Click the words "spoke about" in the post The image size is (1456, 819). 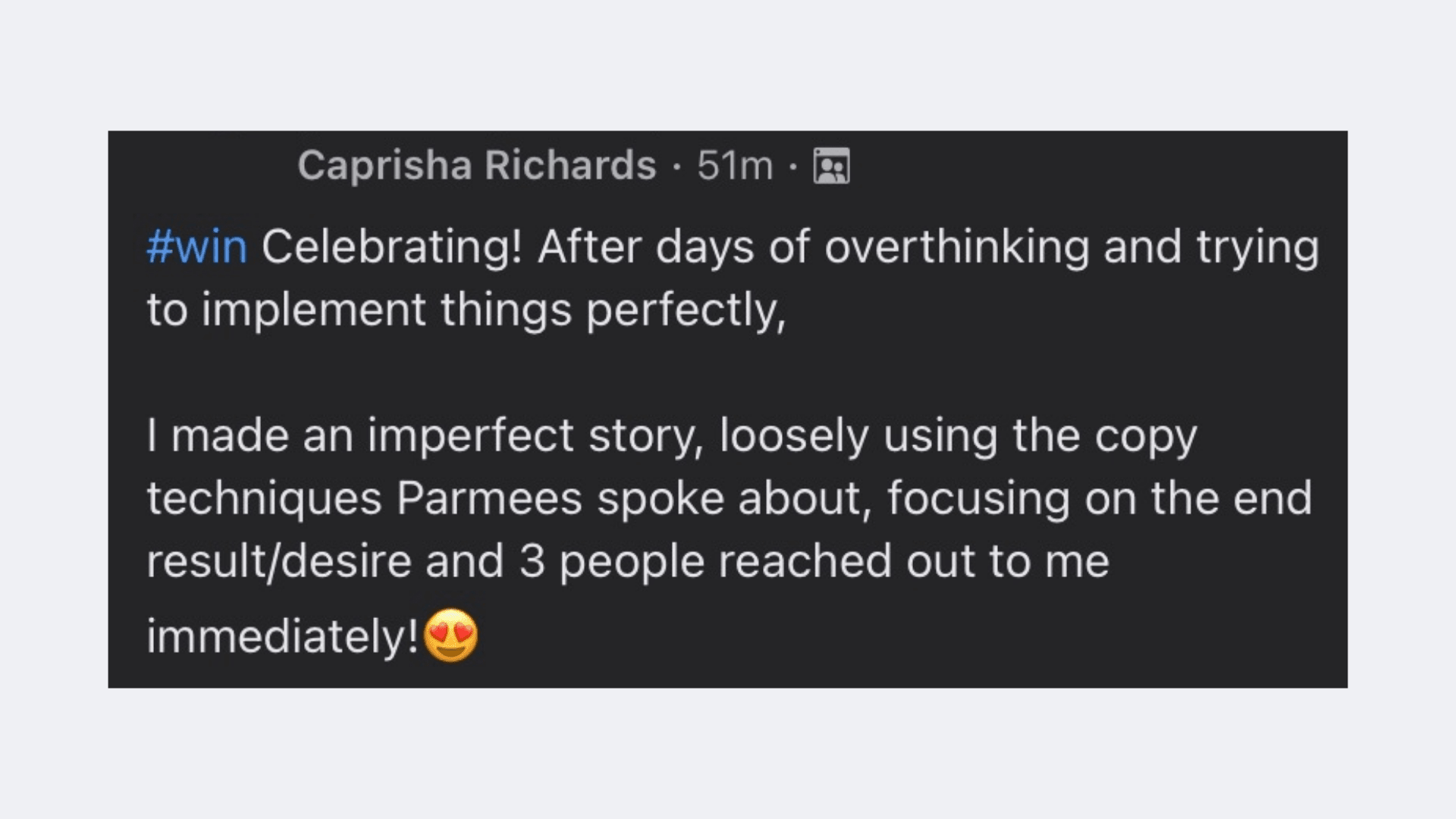[x=730, y=498]
